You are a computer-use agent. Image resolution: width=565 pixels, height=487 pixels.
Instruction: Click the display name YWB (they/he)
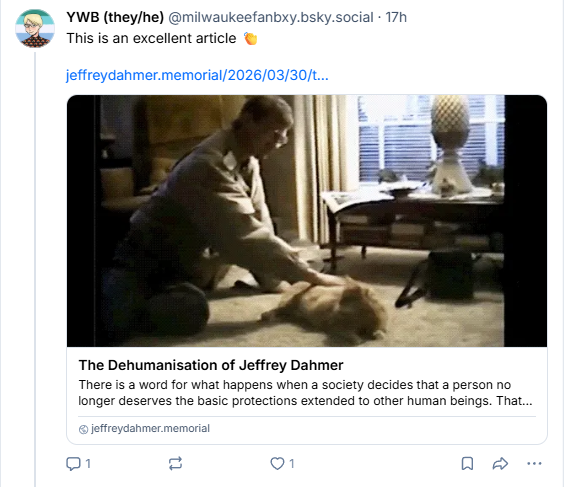pyautogui.click(x=115, y=17)
